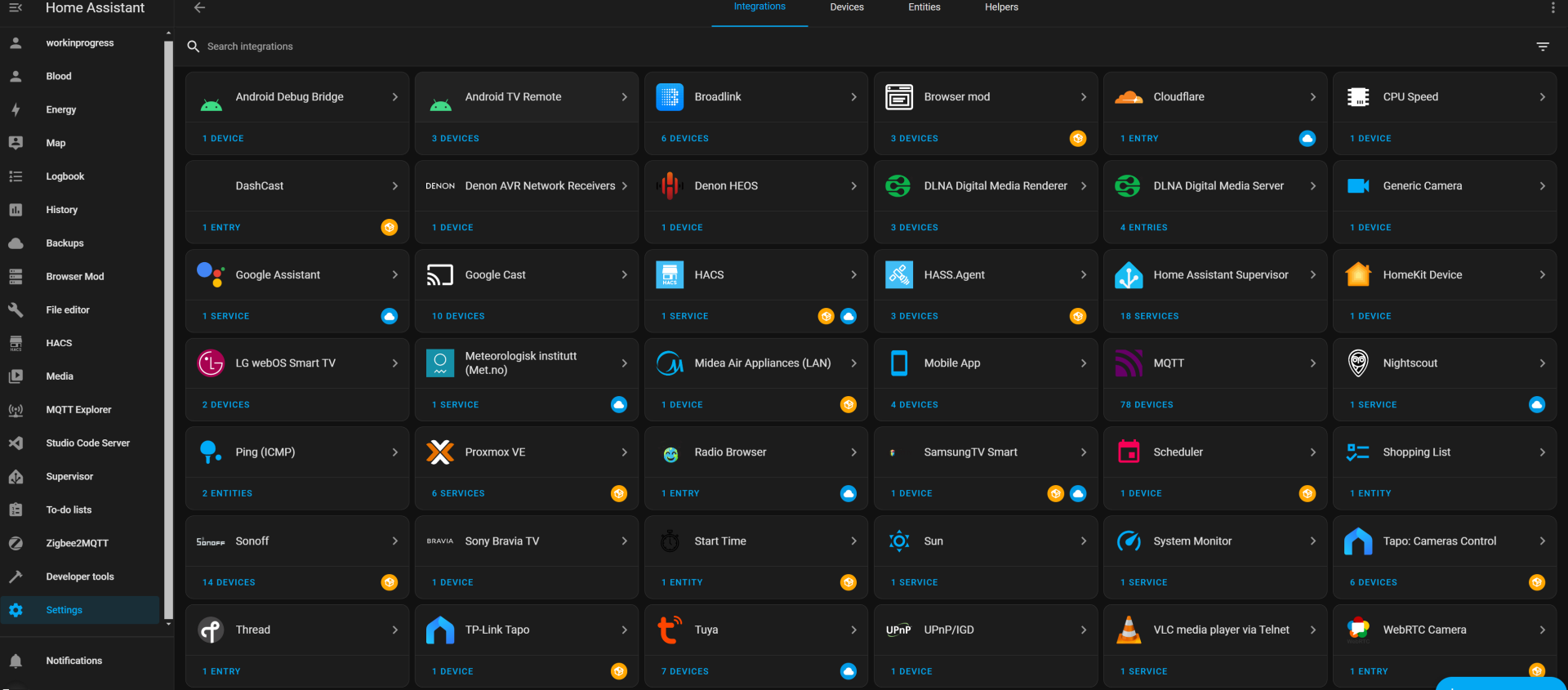Click the File editor wrench icon
The width and height of the screenshot is (1568, 690).
coord(16,310)
